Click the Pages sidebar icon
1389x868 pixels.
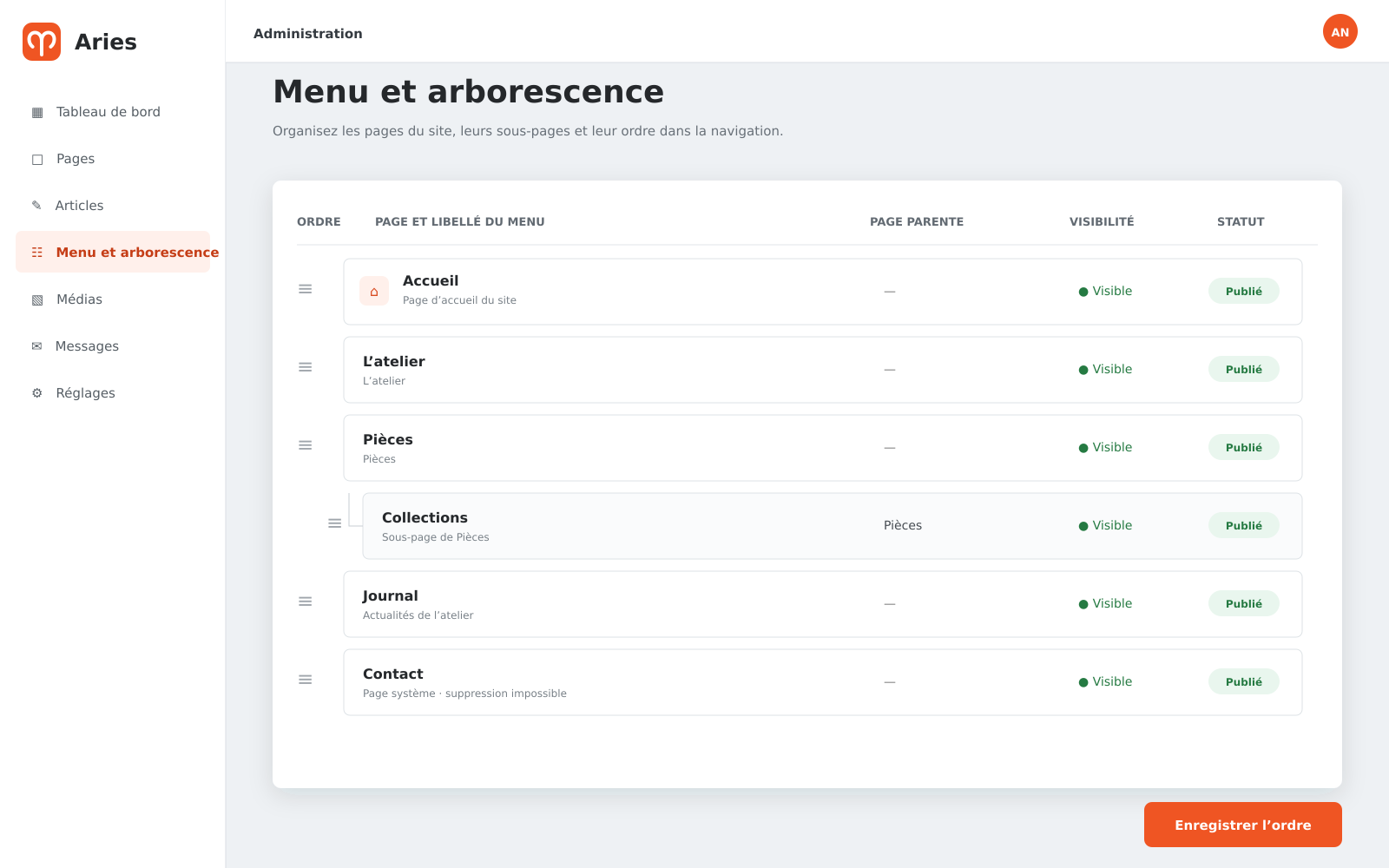point(37,159)
